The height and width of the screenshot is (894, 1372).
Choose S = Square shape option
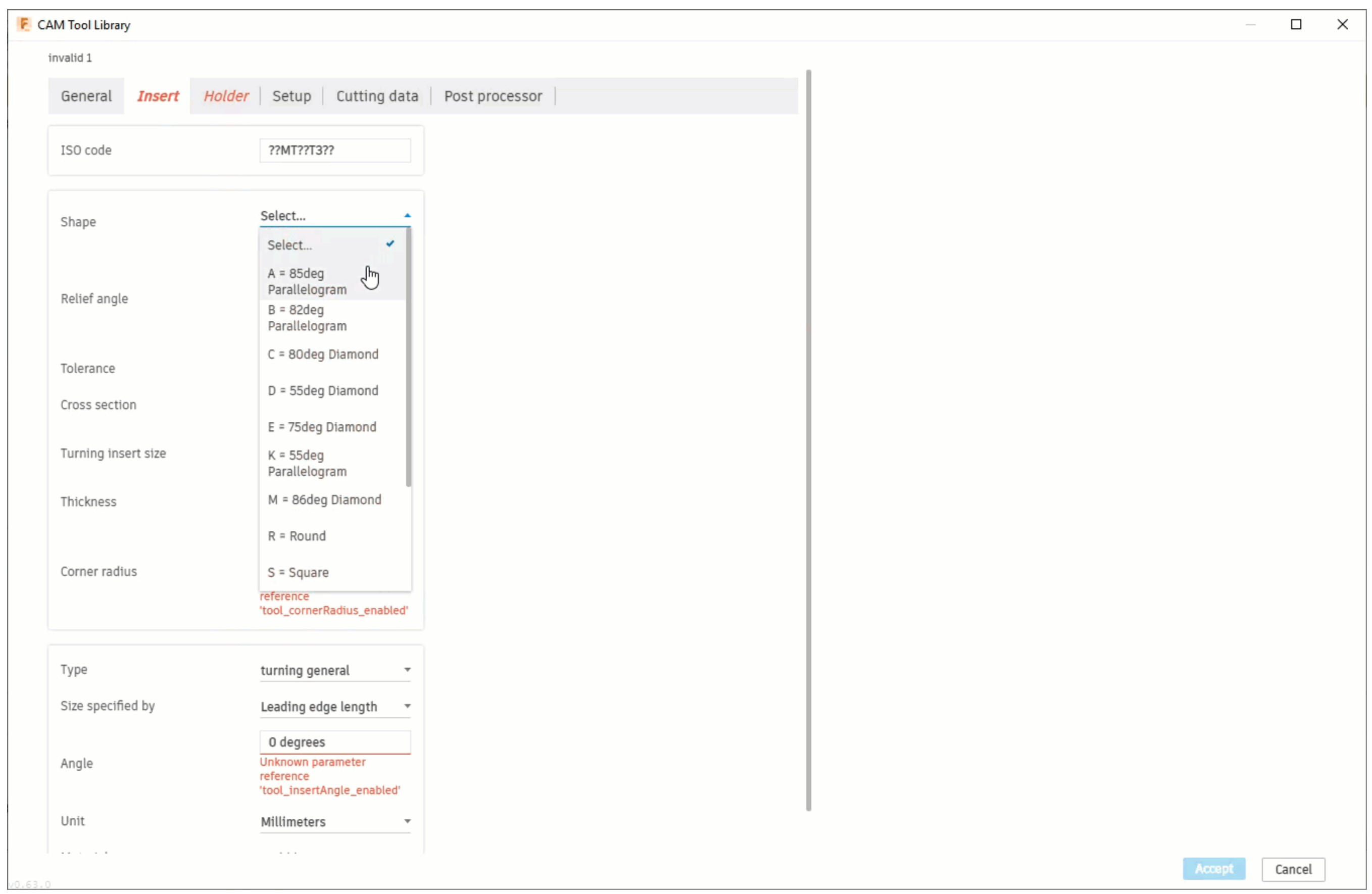[x=298, y=572]
